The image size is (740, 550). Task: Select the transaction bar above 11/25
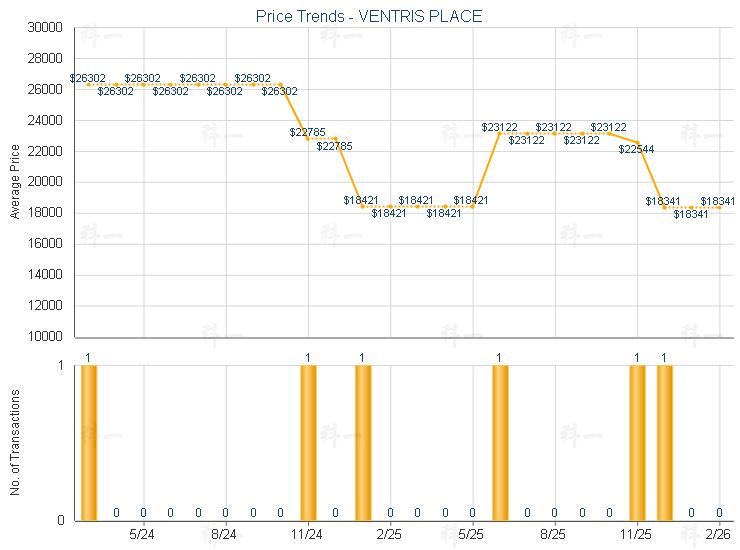637,442
